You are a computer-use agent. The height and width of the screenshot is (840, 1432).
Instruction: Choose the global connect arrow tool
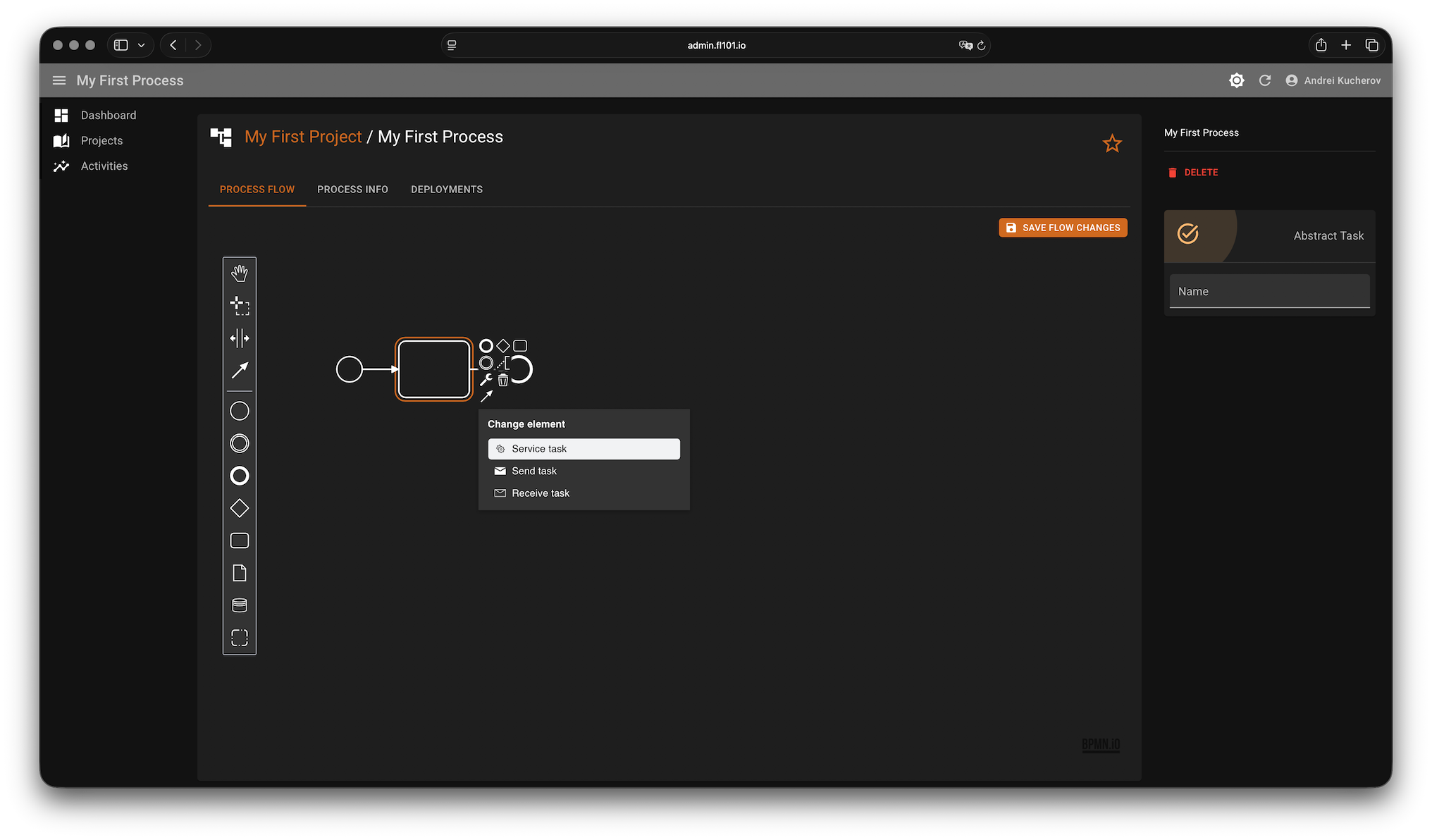(240, 370)
